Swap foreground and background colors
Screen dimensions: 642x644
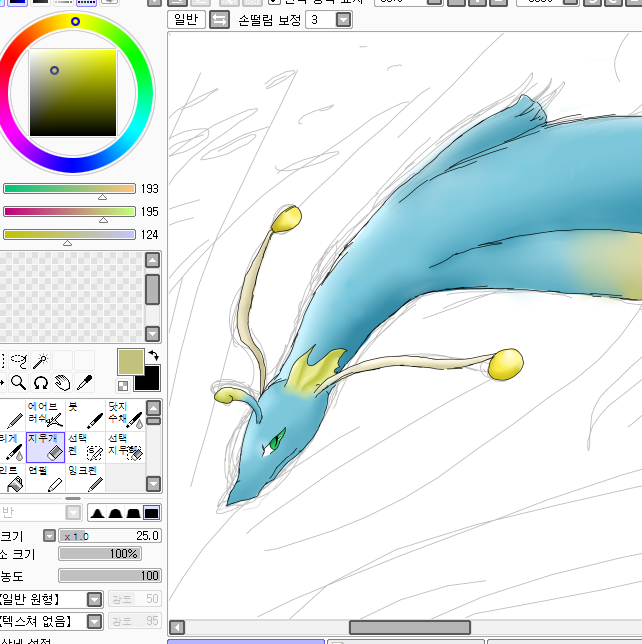pyautogui.click(x=153, y=355)
